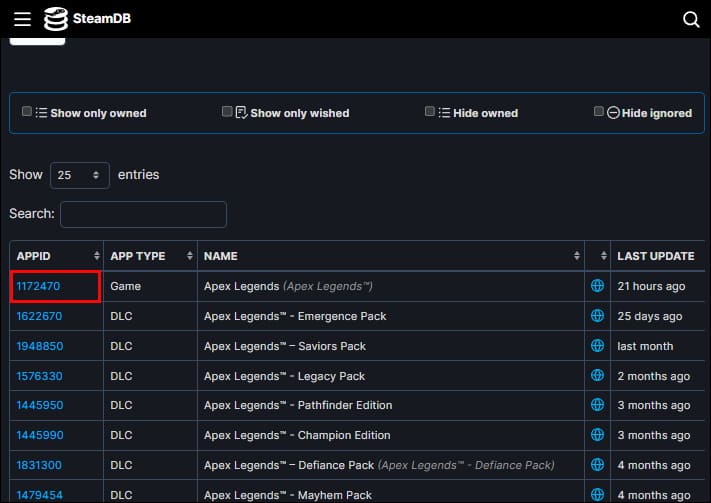The image size is (711, 503).
Task: Open app ID 1445950 link
Action: point(40,405)
